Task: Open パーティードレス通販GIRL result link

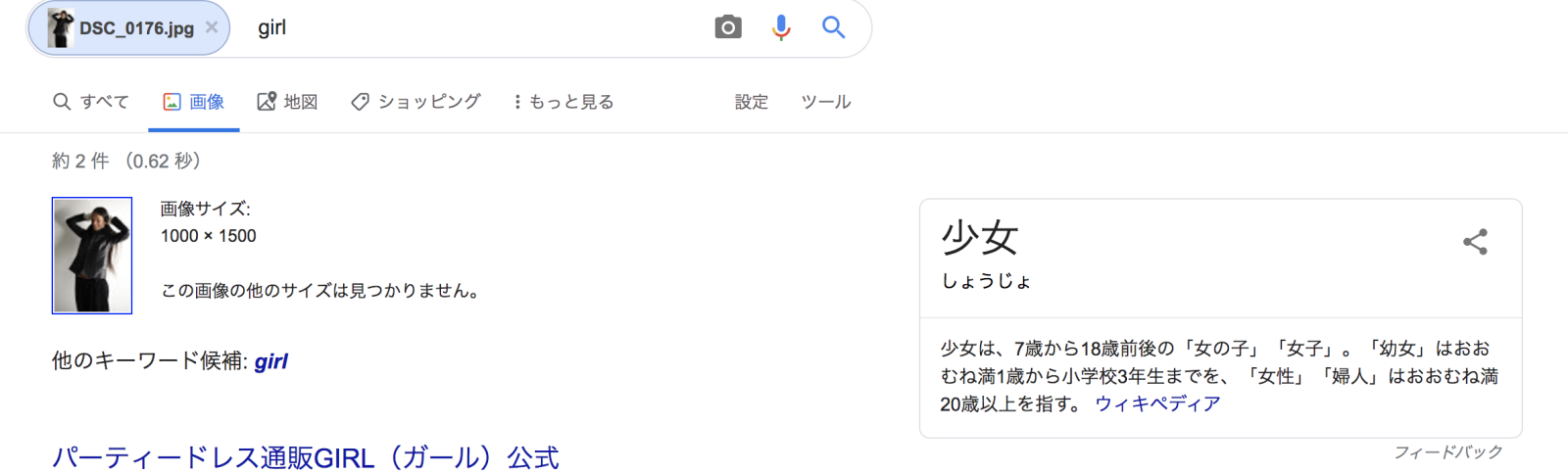Action: [306, 457]
